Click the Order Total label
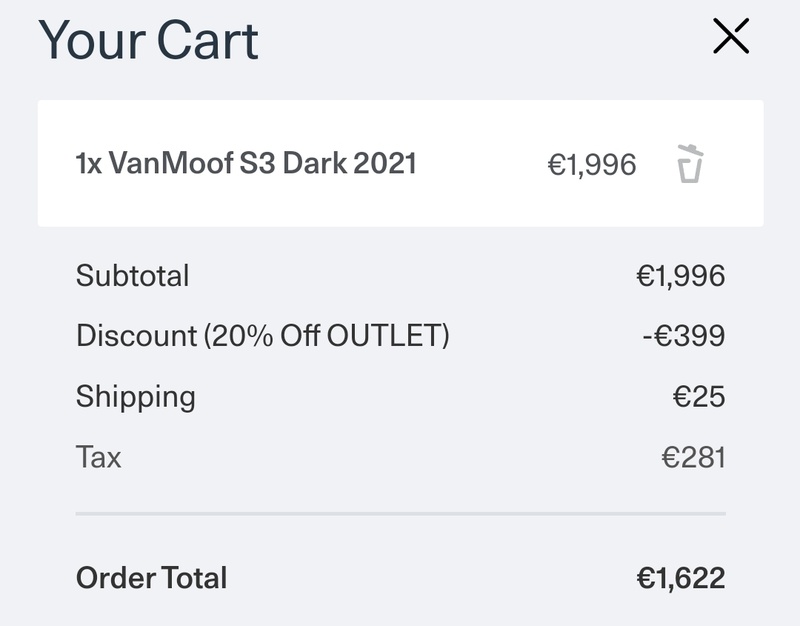 [x=152, y=578]
